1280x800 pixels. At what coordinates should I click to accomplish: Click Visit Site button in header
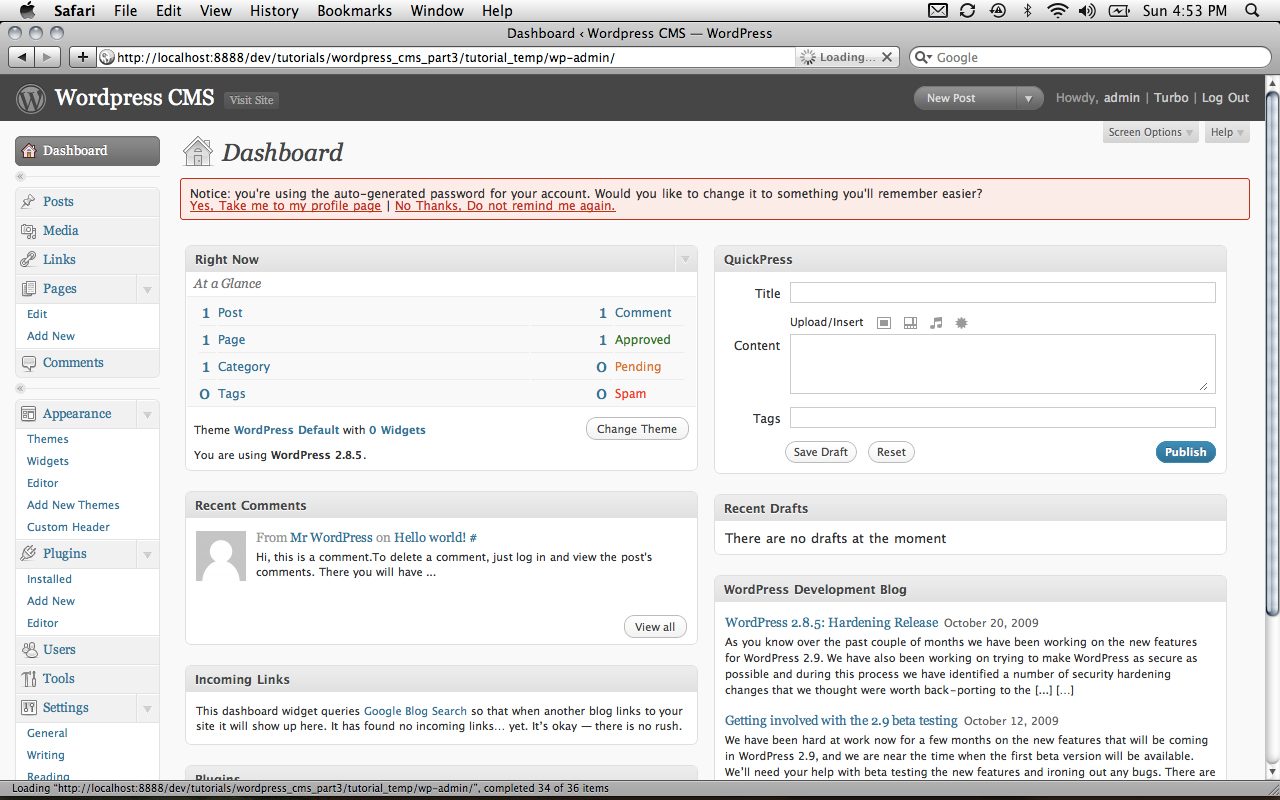[x=251, y=100]
